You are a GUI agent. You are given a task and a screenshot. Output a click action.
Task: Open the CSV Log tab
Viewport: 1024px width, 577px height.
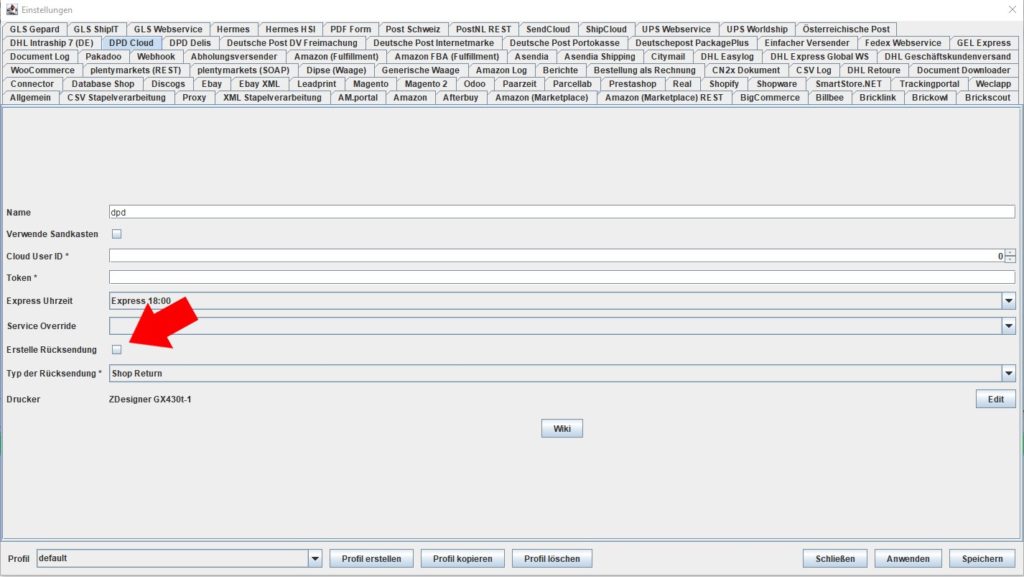click(x=814, y=70)
